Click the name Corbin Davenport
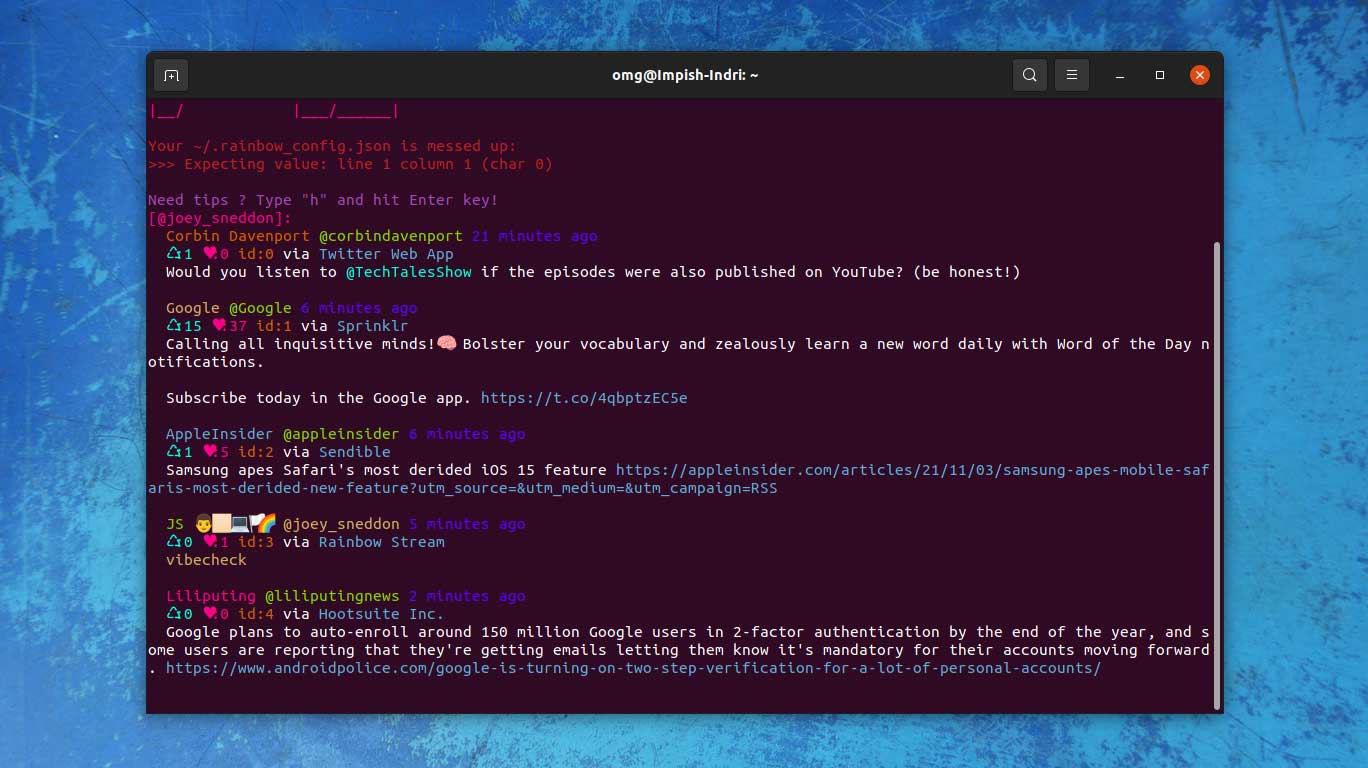The image size is (1368, 768). (238, 236)
